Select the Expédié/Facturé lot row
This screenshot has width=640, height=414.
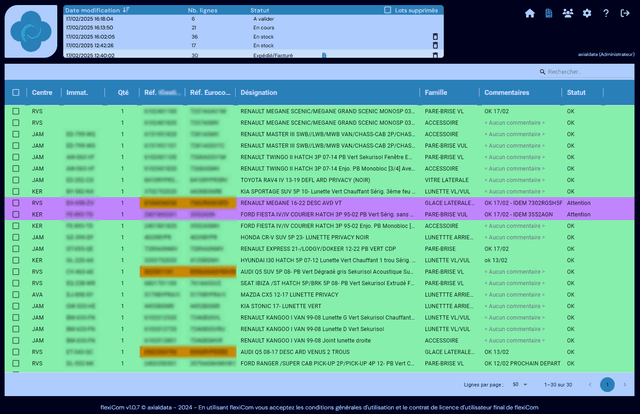pos(253,55)
